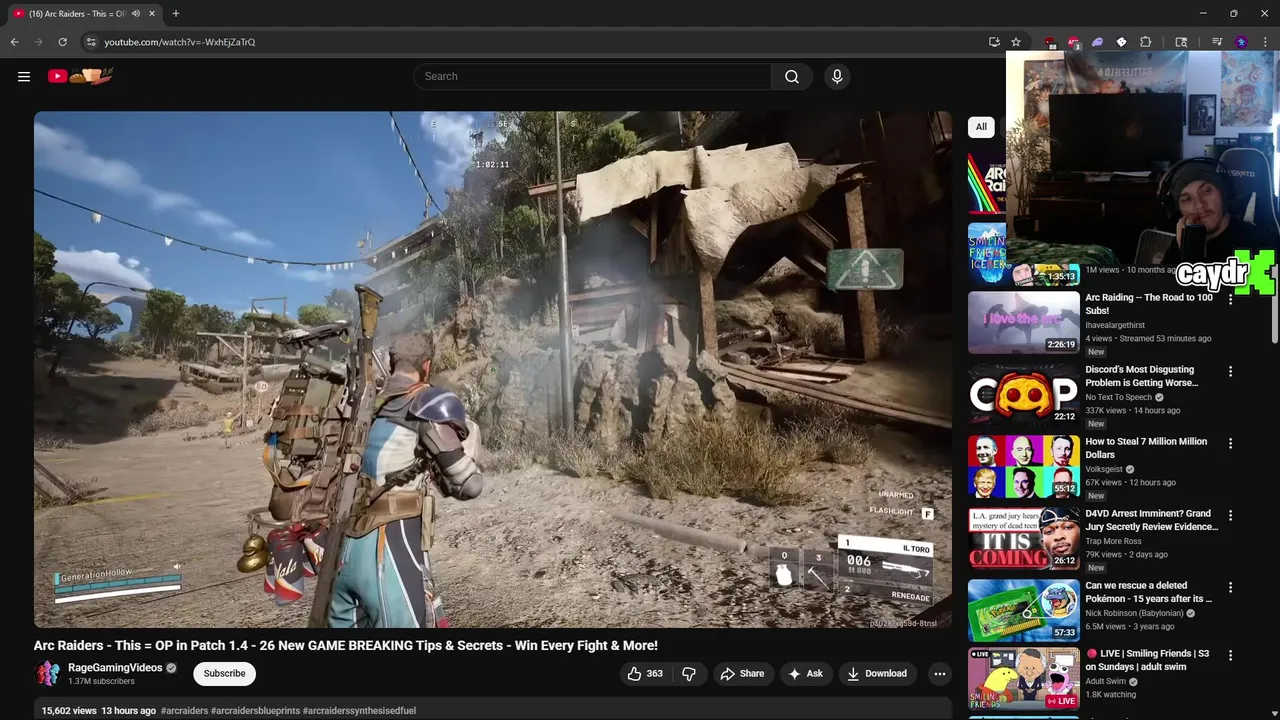Open How to Steal 7 Million thumbnail
This screenshot has width=1280, height=720.
1024,466
